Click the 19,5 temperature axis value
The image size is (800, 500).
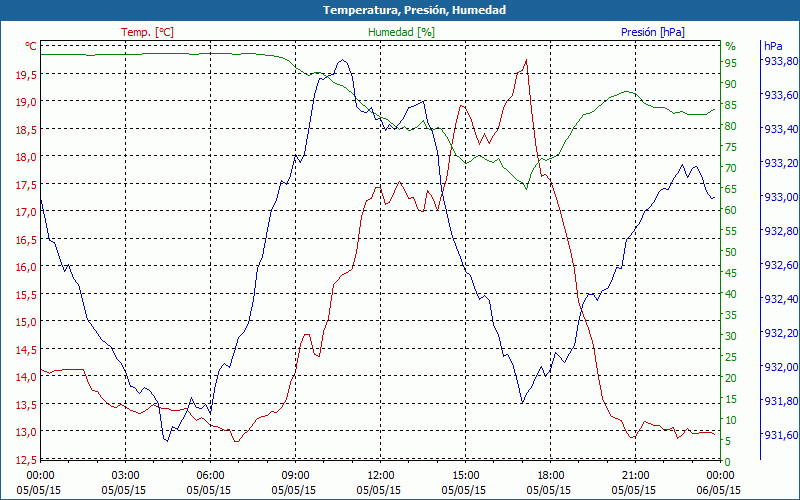(x=25, y=74)
